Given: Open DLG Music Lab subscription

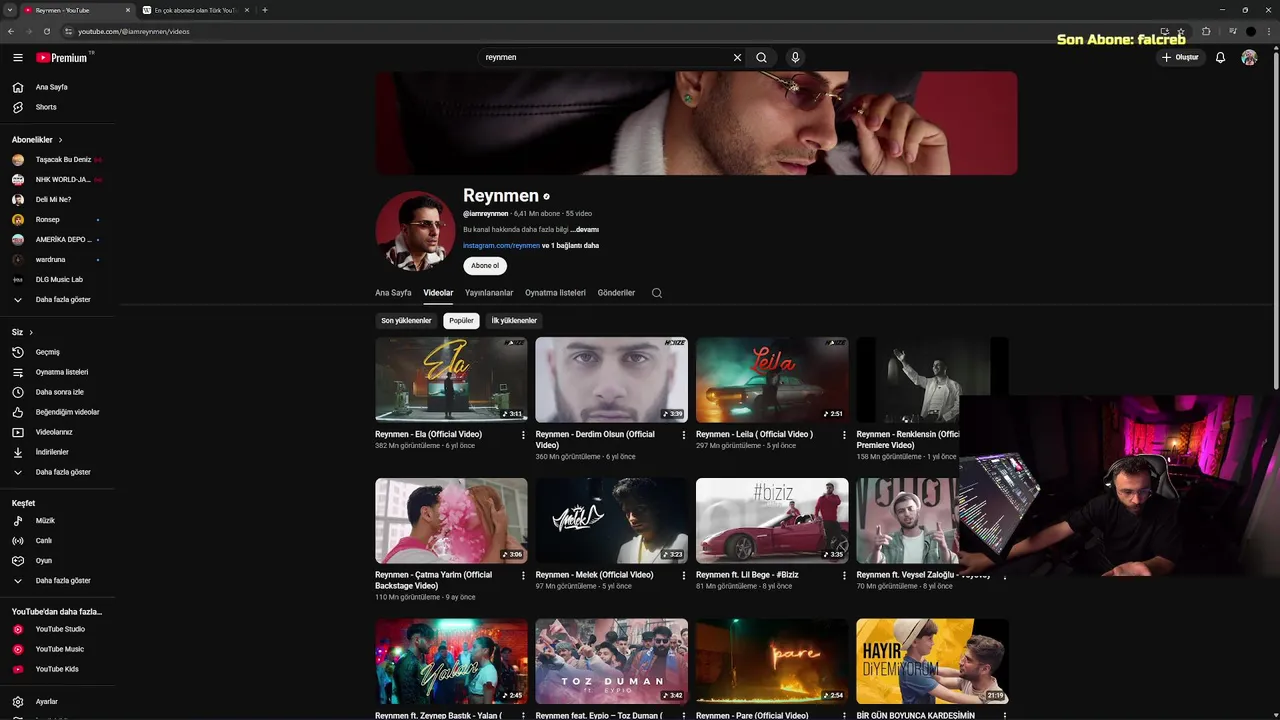Looking at the screenshot, I should [x=58, y=280].
